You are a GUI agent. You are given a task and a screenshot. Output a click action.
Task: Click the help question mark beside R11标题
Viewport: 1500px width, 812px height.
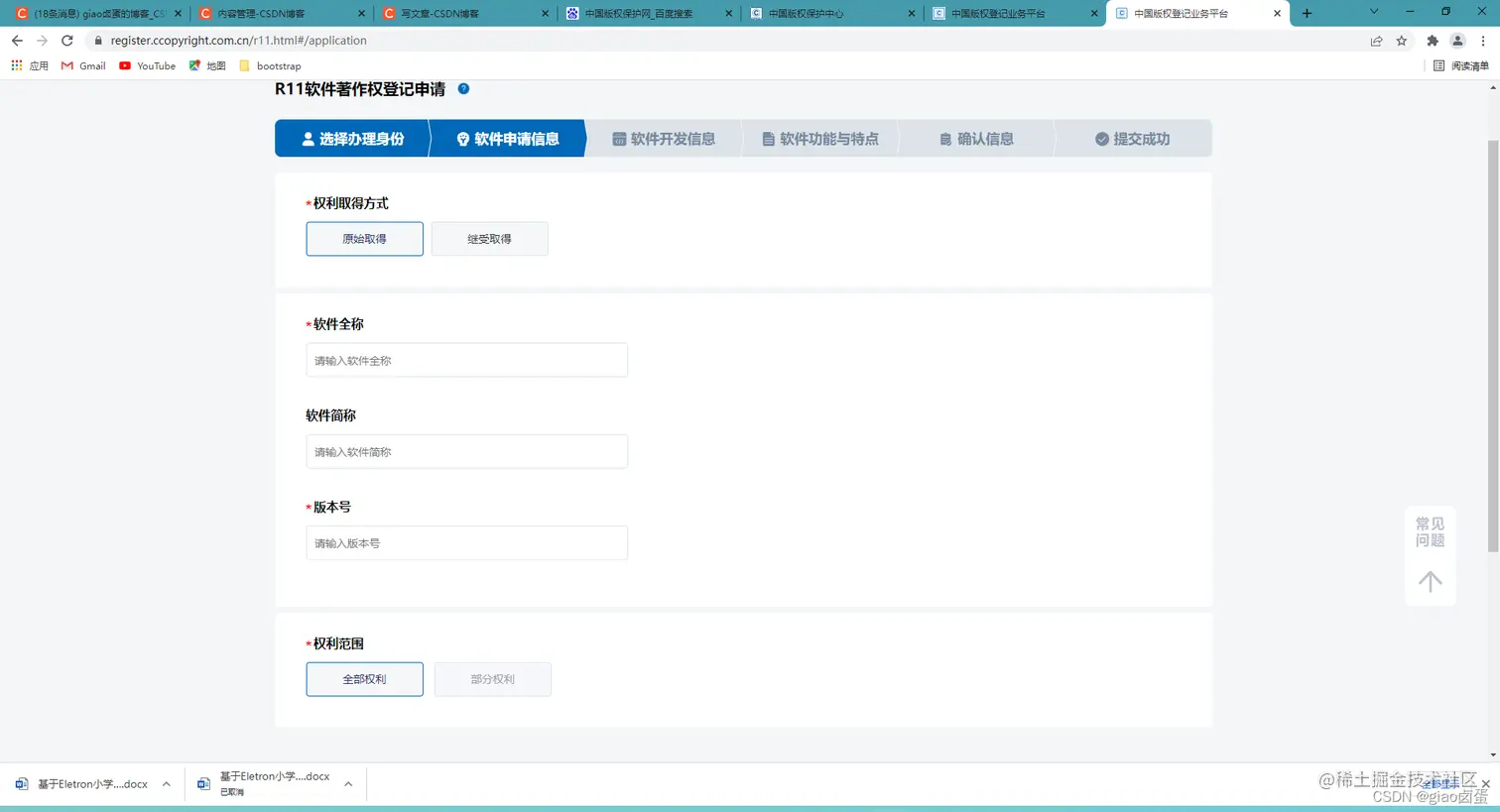tap(462, 88)
